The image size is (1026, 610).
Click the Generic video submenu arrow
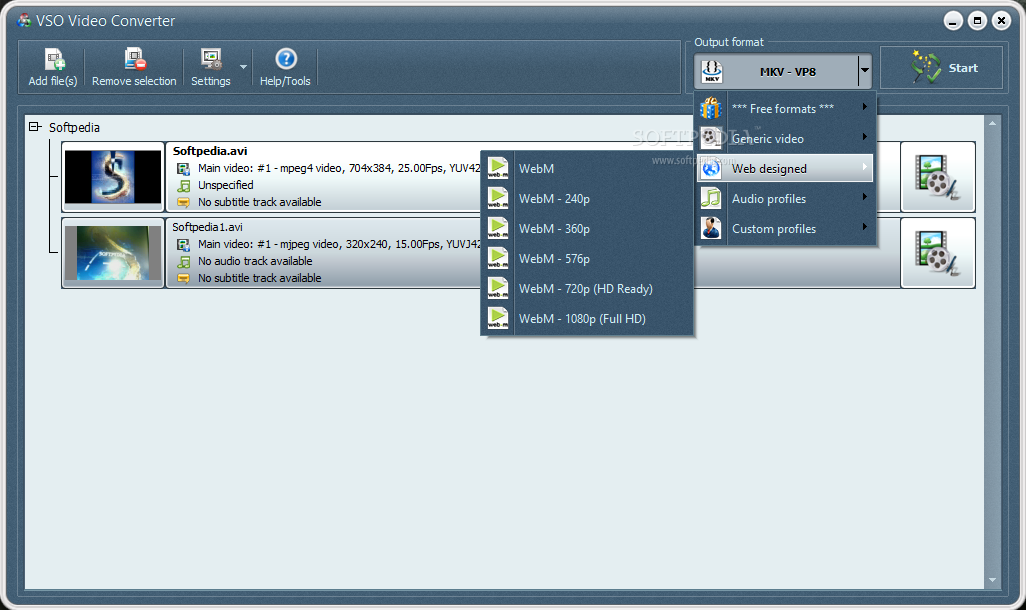coord(865,137)
